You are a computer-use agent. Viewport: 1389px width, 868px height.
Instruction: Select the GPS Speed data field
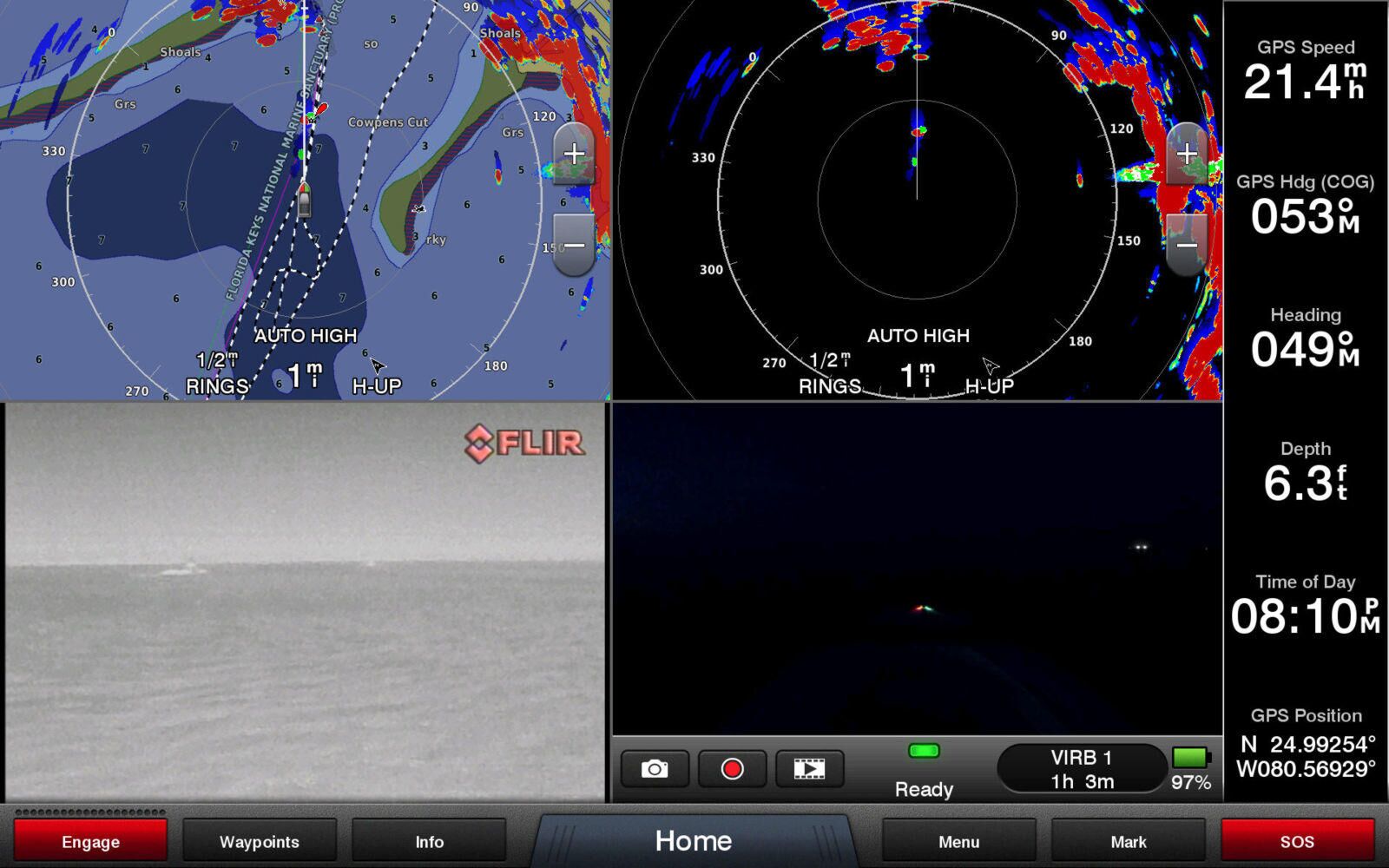click(x=1305, y=71)
